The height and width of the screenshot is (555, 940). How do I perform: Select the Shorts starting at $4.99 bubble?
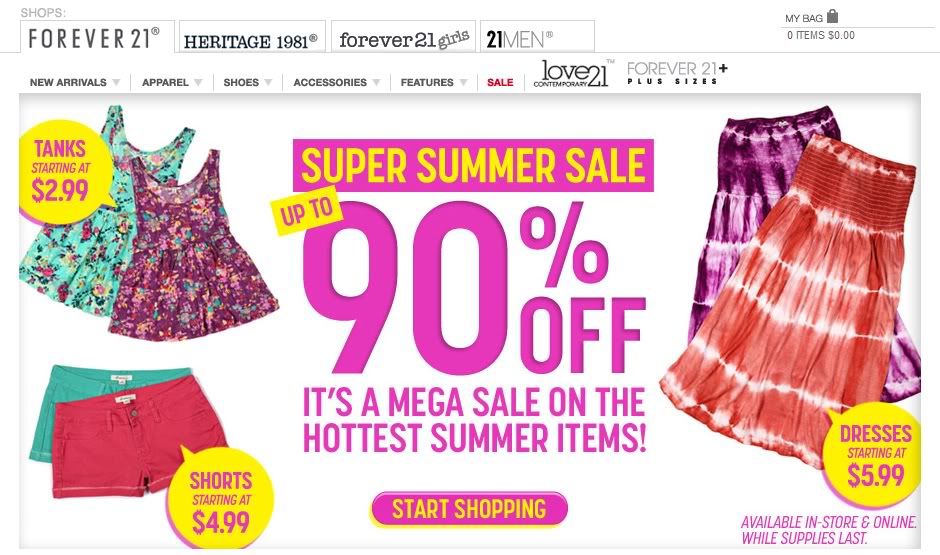tap(219, 499)
